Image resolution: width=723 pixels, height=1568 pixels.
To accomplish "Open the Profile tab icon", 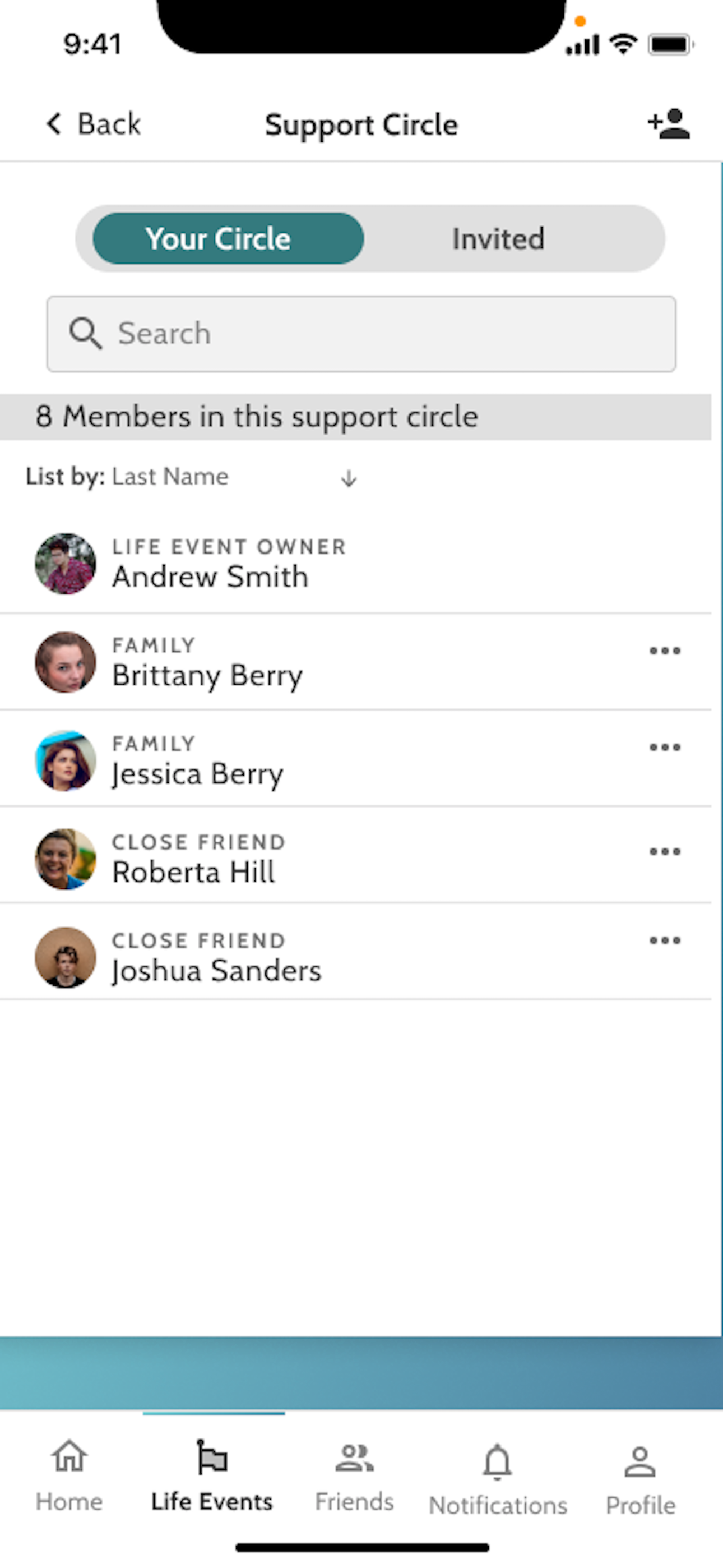I will point(639,1461).
